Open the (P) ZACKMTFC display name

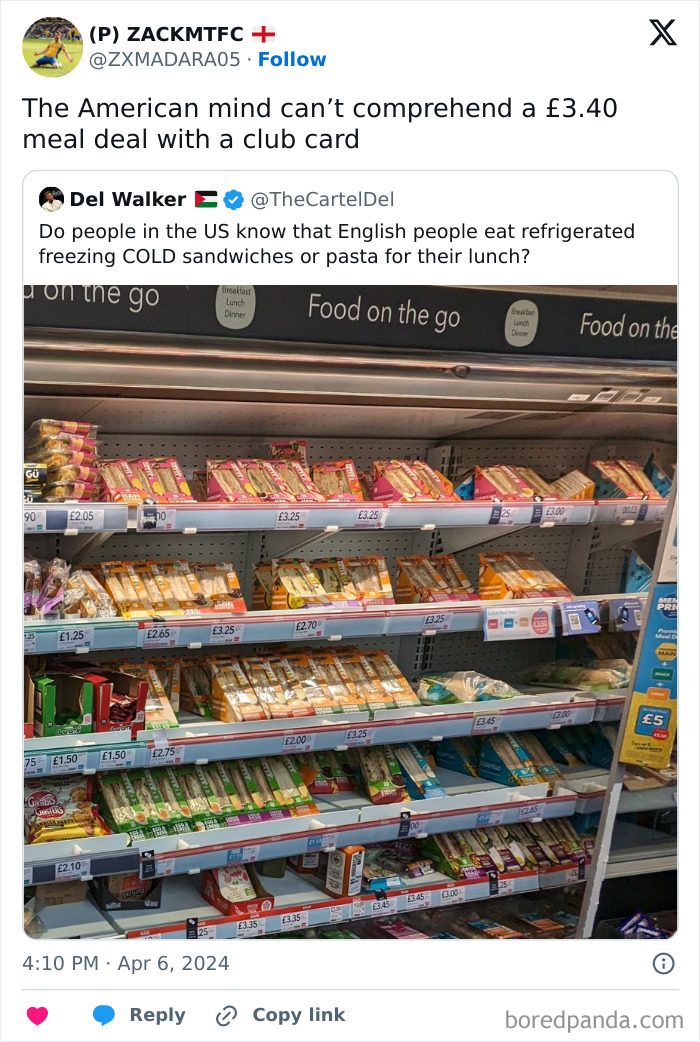coord(166,34)
